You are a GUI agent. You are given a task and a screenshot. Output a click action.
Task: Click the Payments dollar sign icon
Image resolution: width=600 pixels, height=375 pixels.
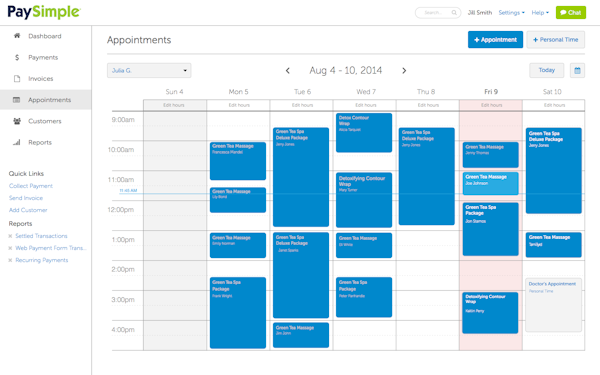(17, 57)
